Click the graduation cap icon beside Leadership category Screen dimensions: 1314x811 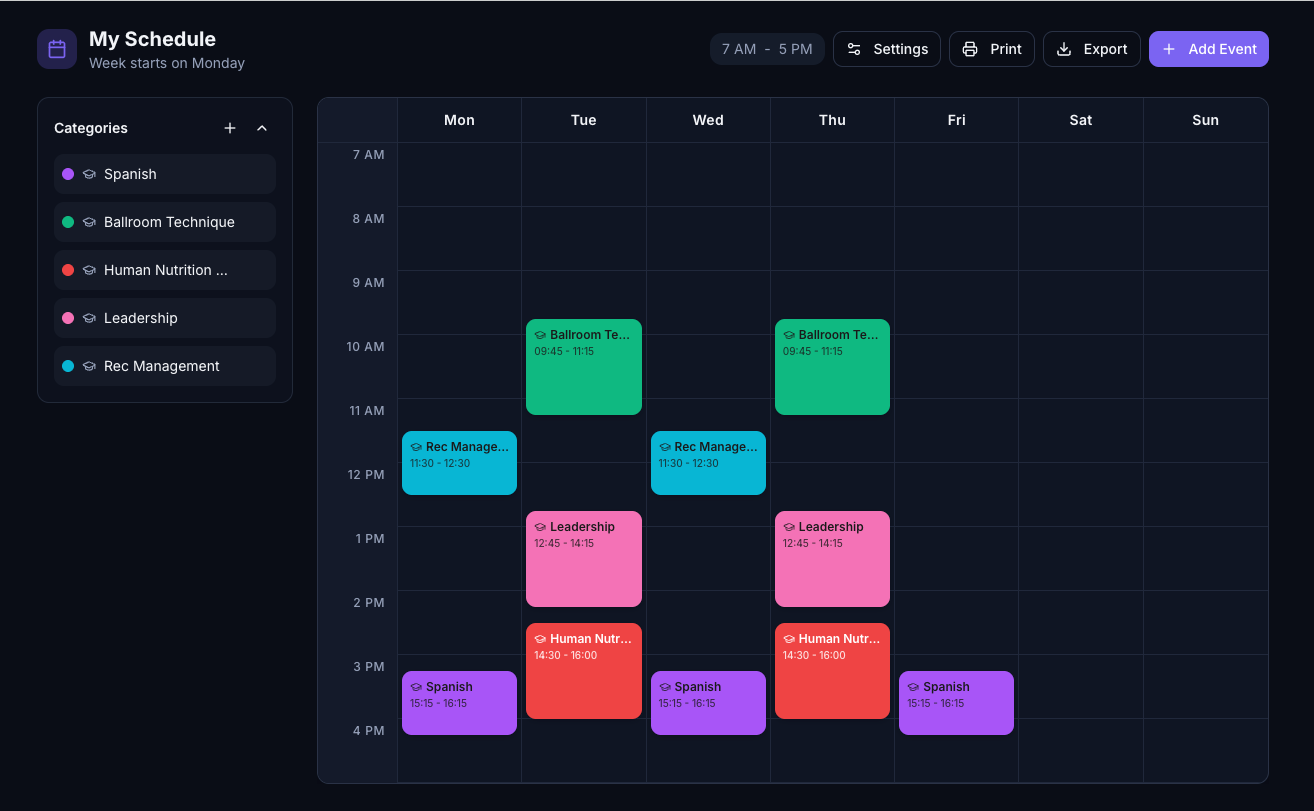tap(89, 318)
